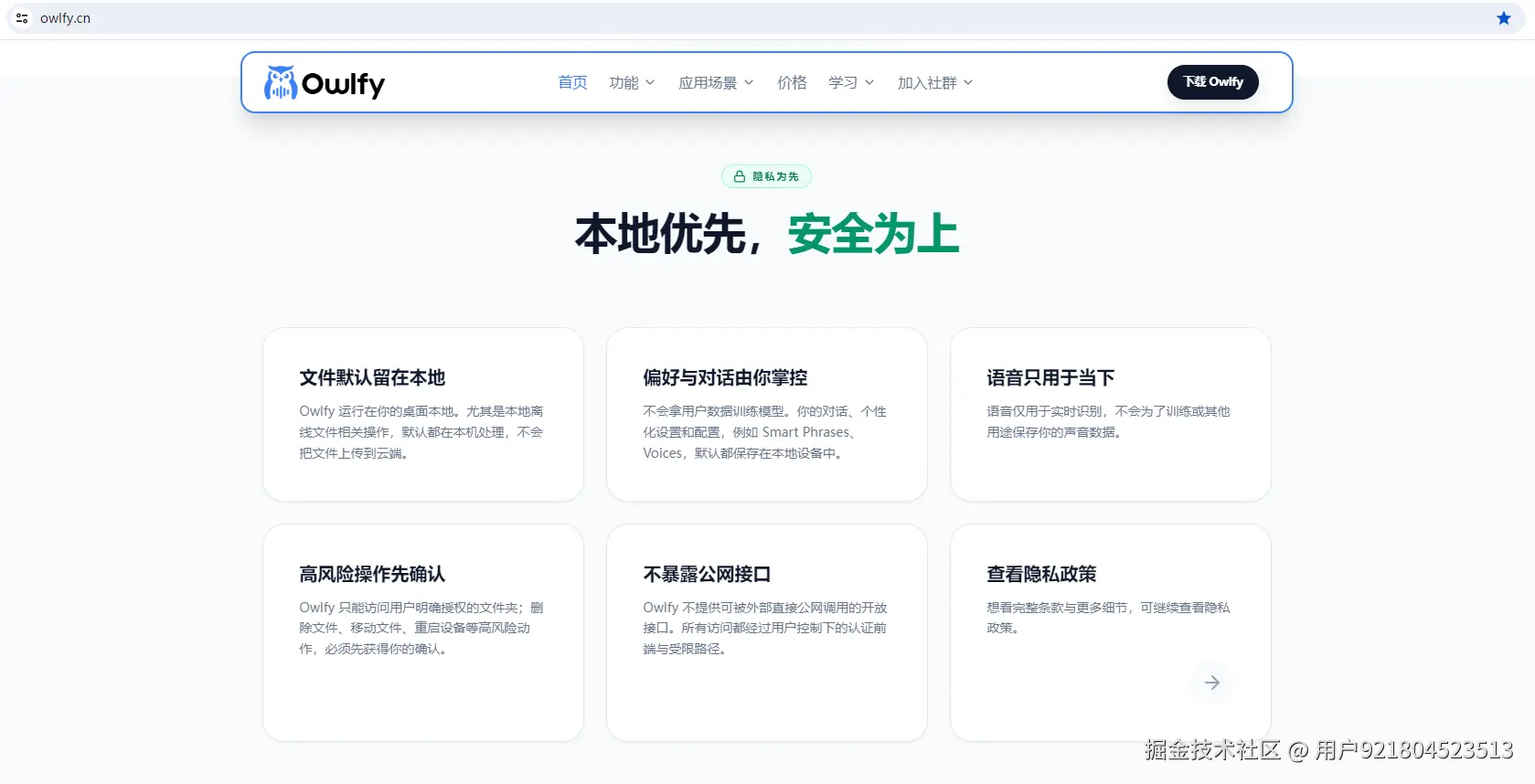This screenshot has height=784, width=1535.
Task: Expand the 加入社群 dropdown menu
Action: click(x=935, y=82)
